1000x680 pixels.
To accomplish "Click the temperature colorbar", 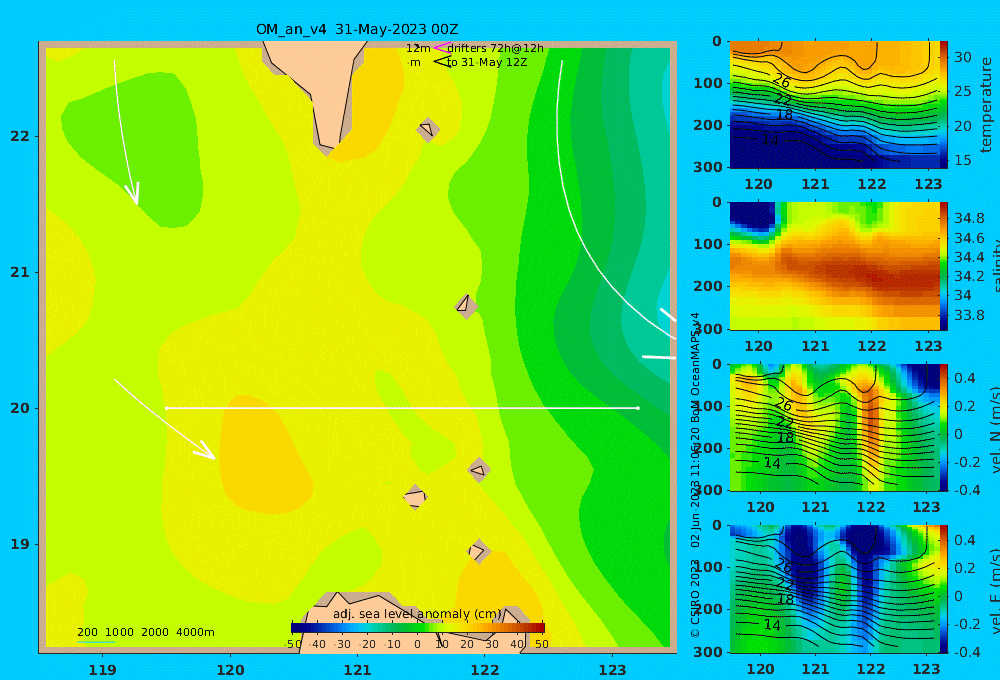I will pyautogui.click(x=944, y=105).
